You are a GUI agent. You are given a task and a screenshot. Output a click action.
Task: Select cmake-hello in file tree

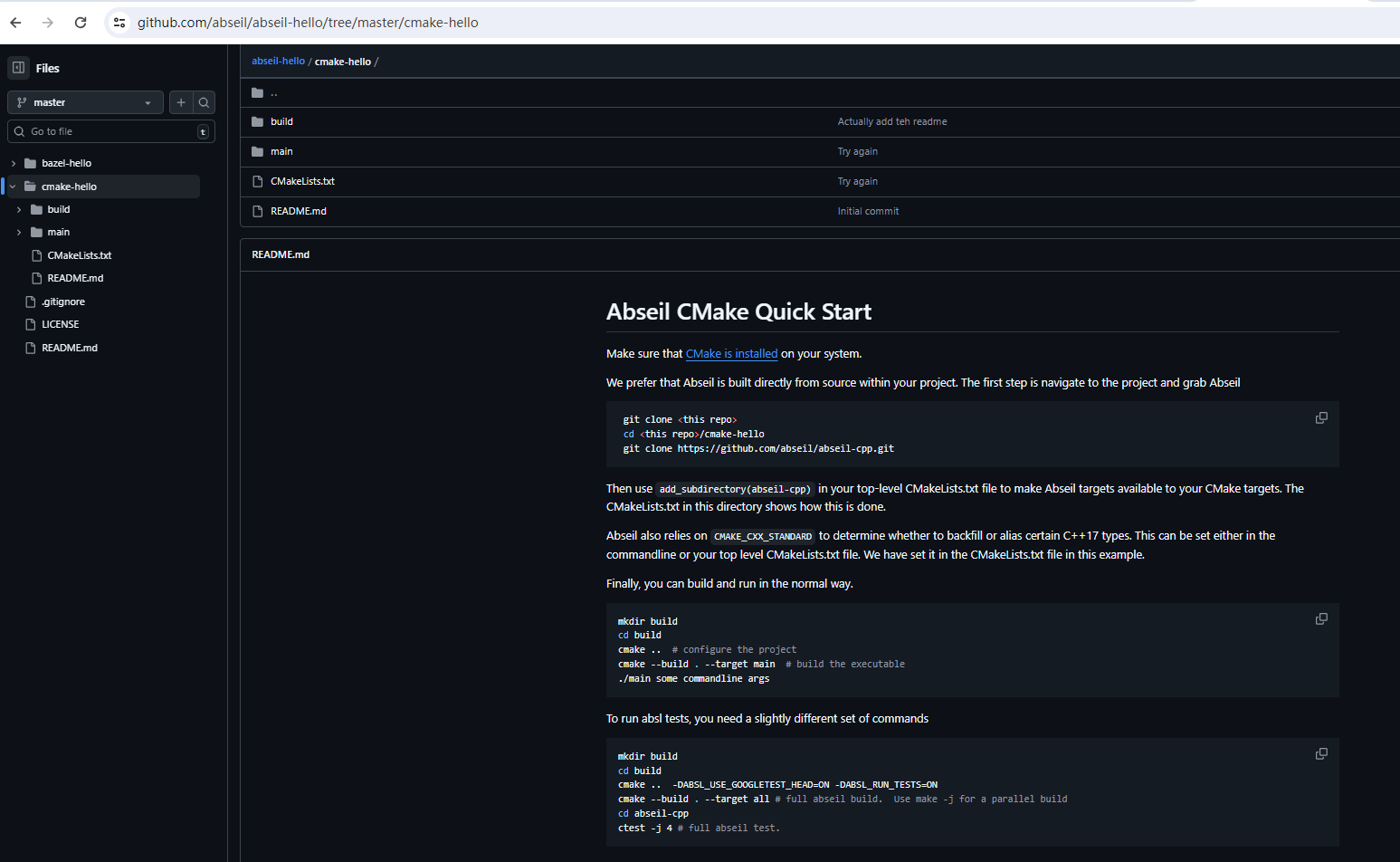coord(69,187)
